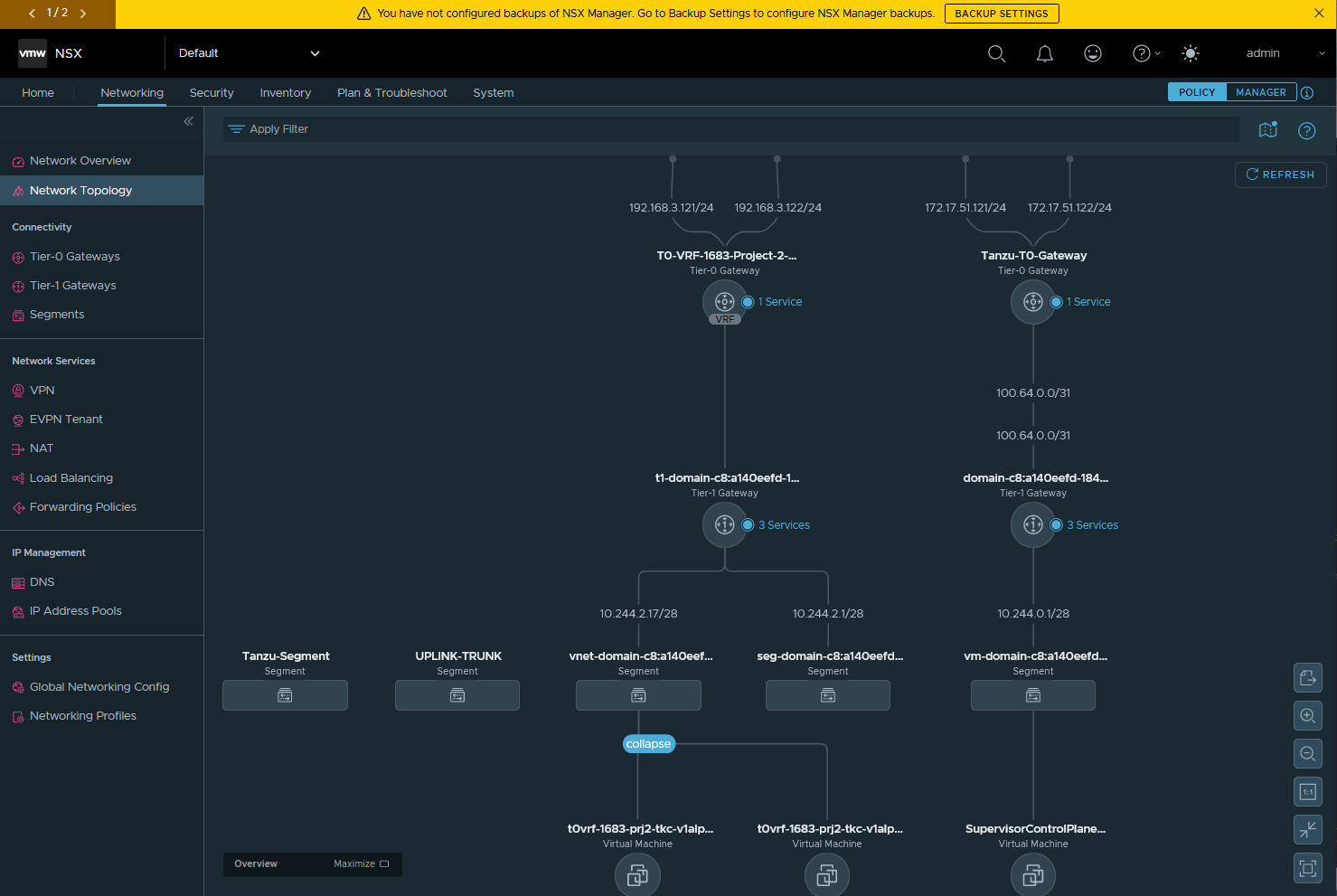Viewport: 1337px width, 896px height.
Task: Click the fit-to-screen brackets icon
Action: pos(1308,869)
